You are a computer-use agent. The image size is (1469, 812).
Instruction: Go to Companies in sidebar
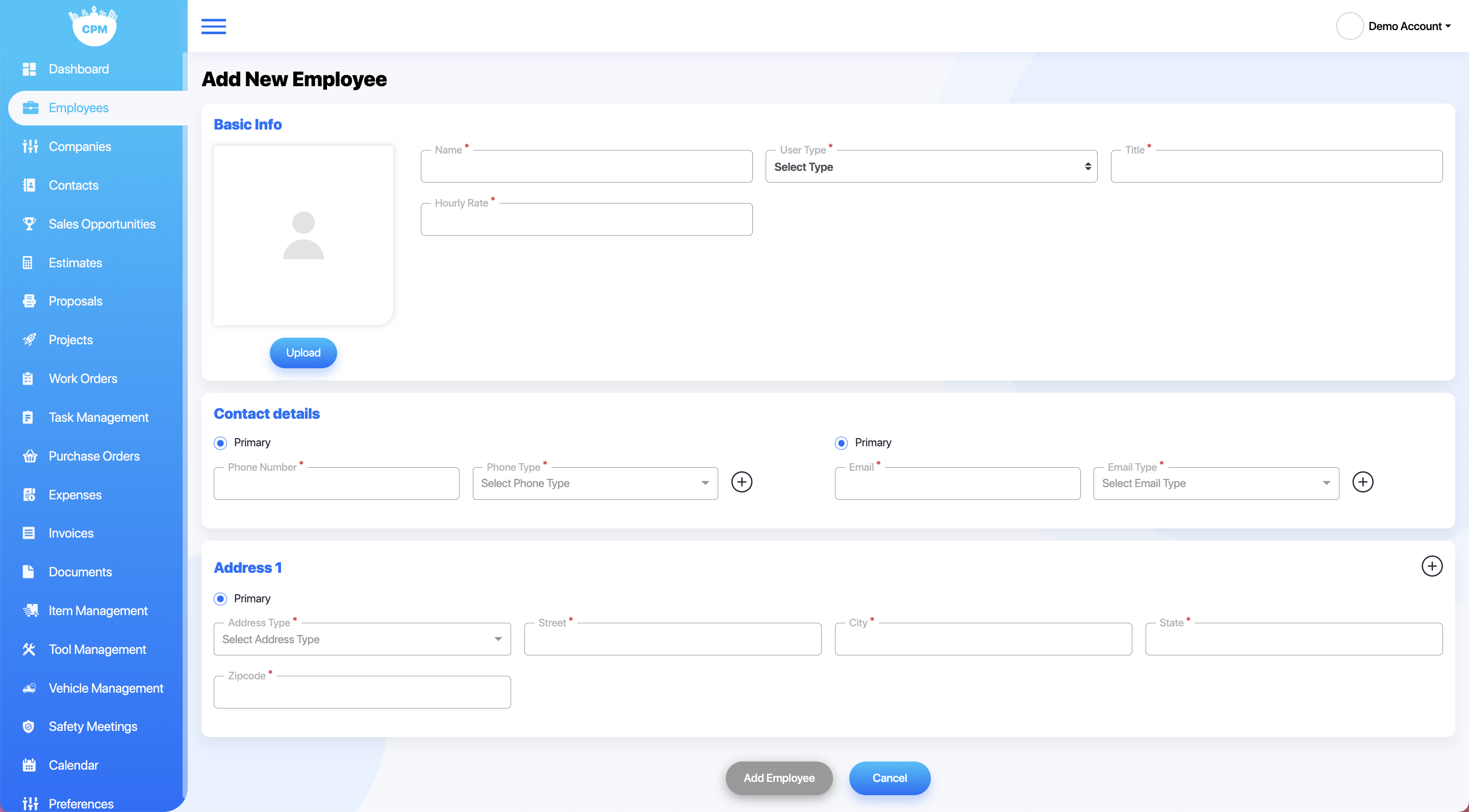click(x=80, y=146)
